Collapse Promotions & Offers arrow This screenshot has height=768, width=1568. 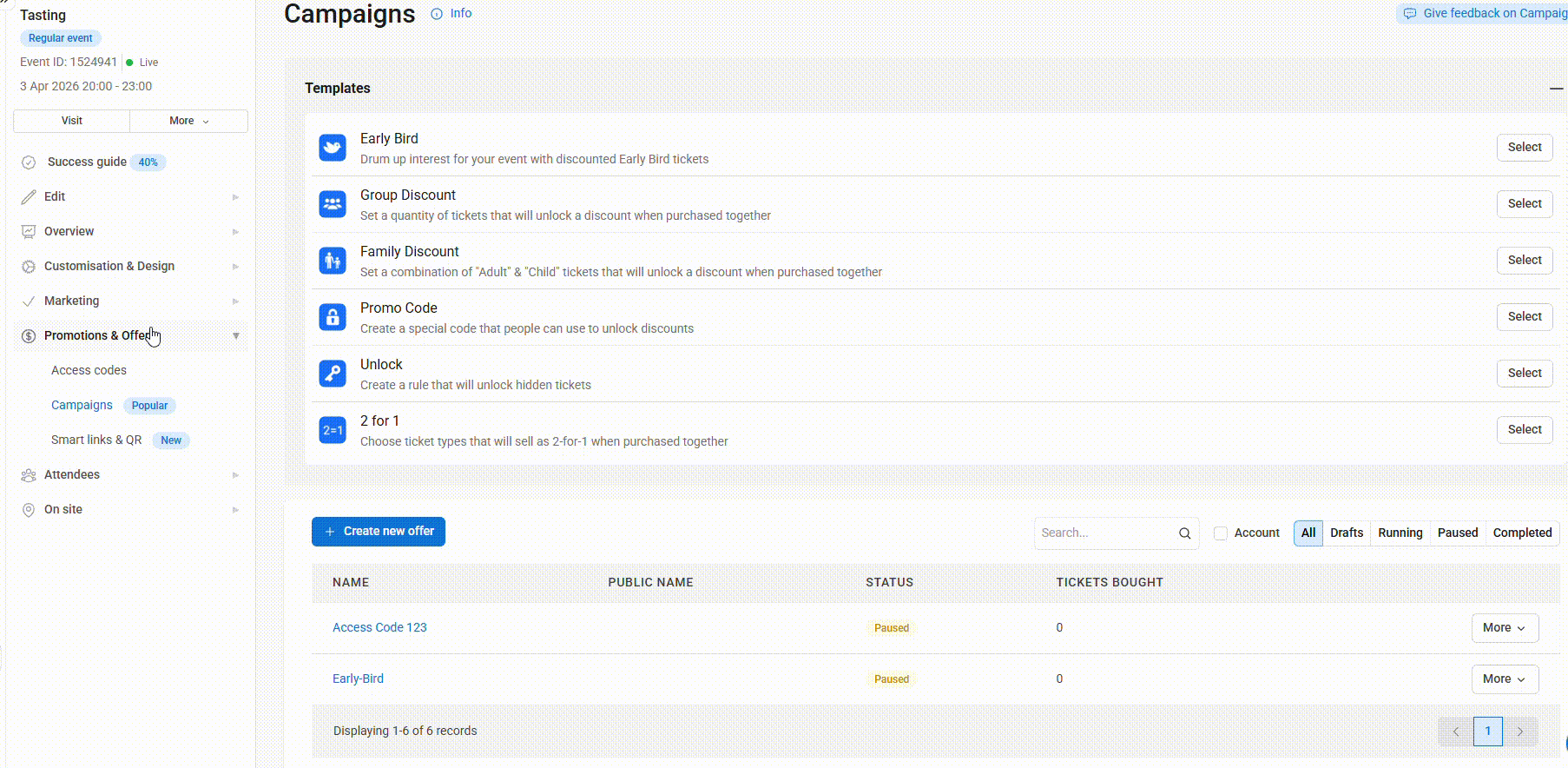tap(235, 336)
